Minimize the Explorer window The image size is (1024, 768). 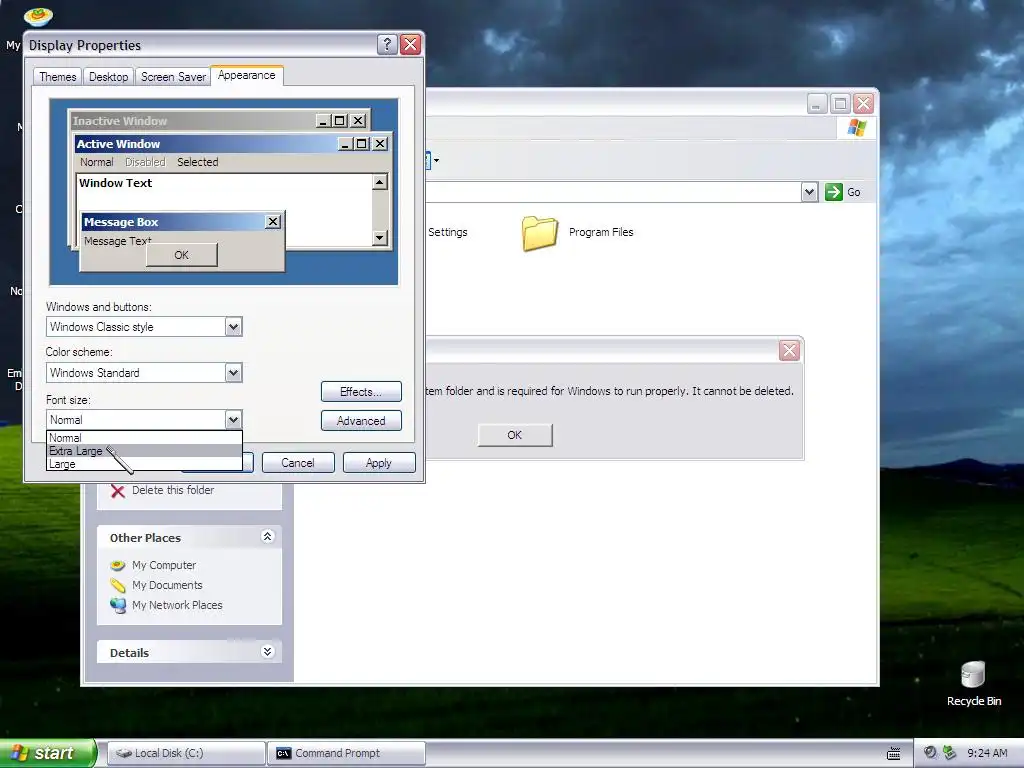[816, 103]
